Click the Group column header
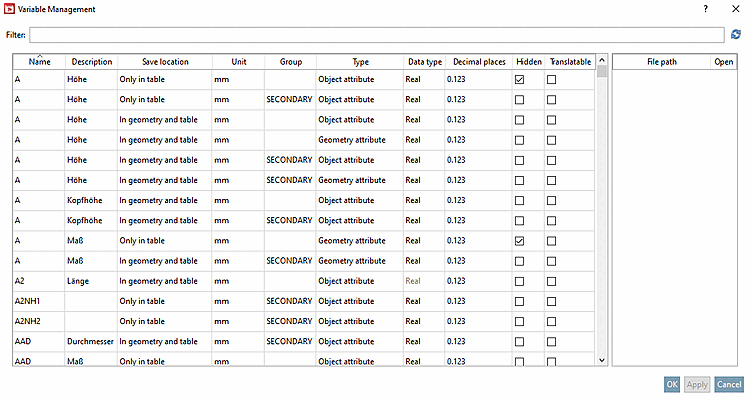The image size is (750, 400). tap(290, 62)
